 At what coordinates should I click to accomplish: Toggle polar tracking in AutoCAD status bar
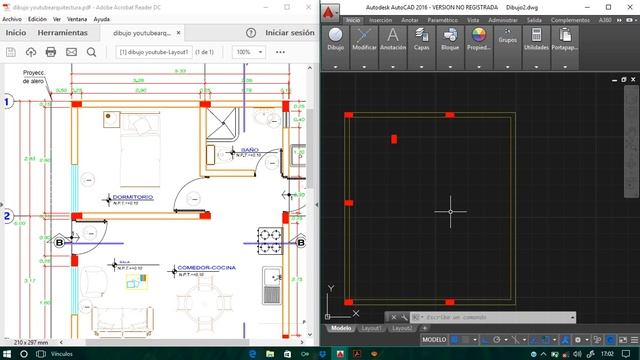(x=497, y=340)
